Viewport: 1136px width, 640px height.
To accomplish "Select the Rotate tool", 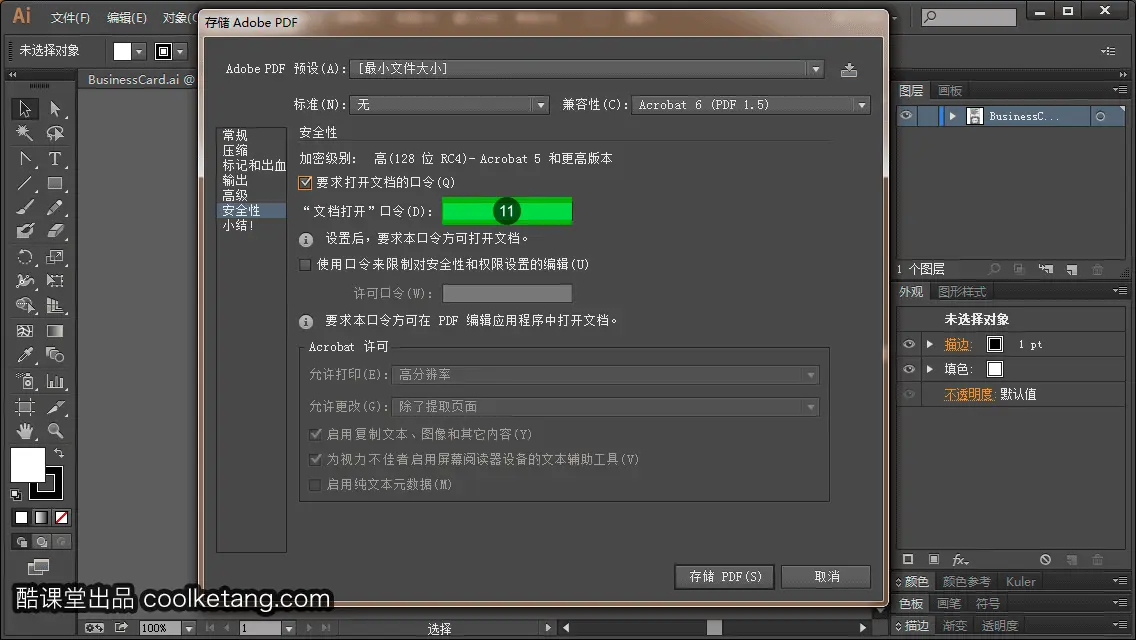I will 25,257.
